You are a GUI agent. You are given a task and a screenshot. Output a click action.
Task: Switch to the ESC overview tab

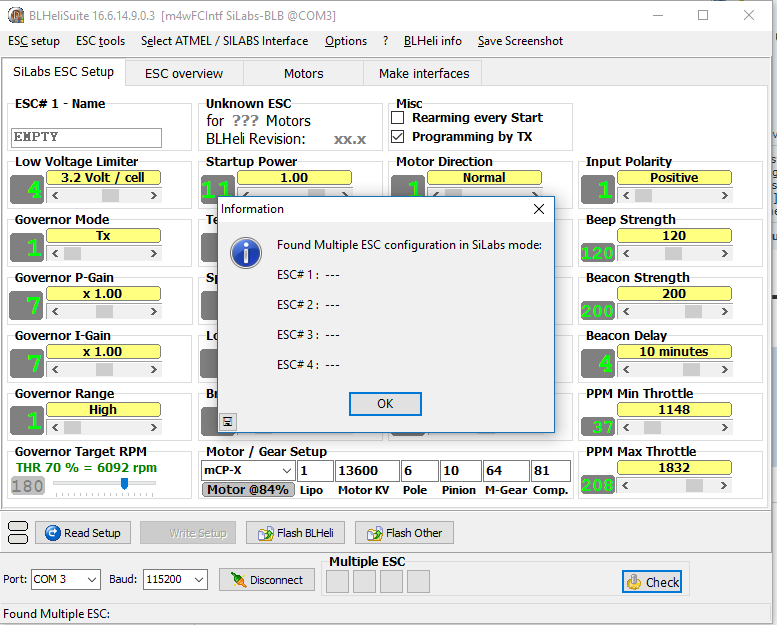[x=184, y=73]
